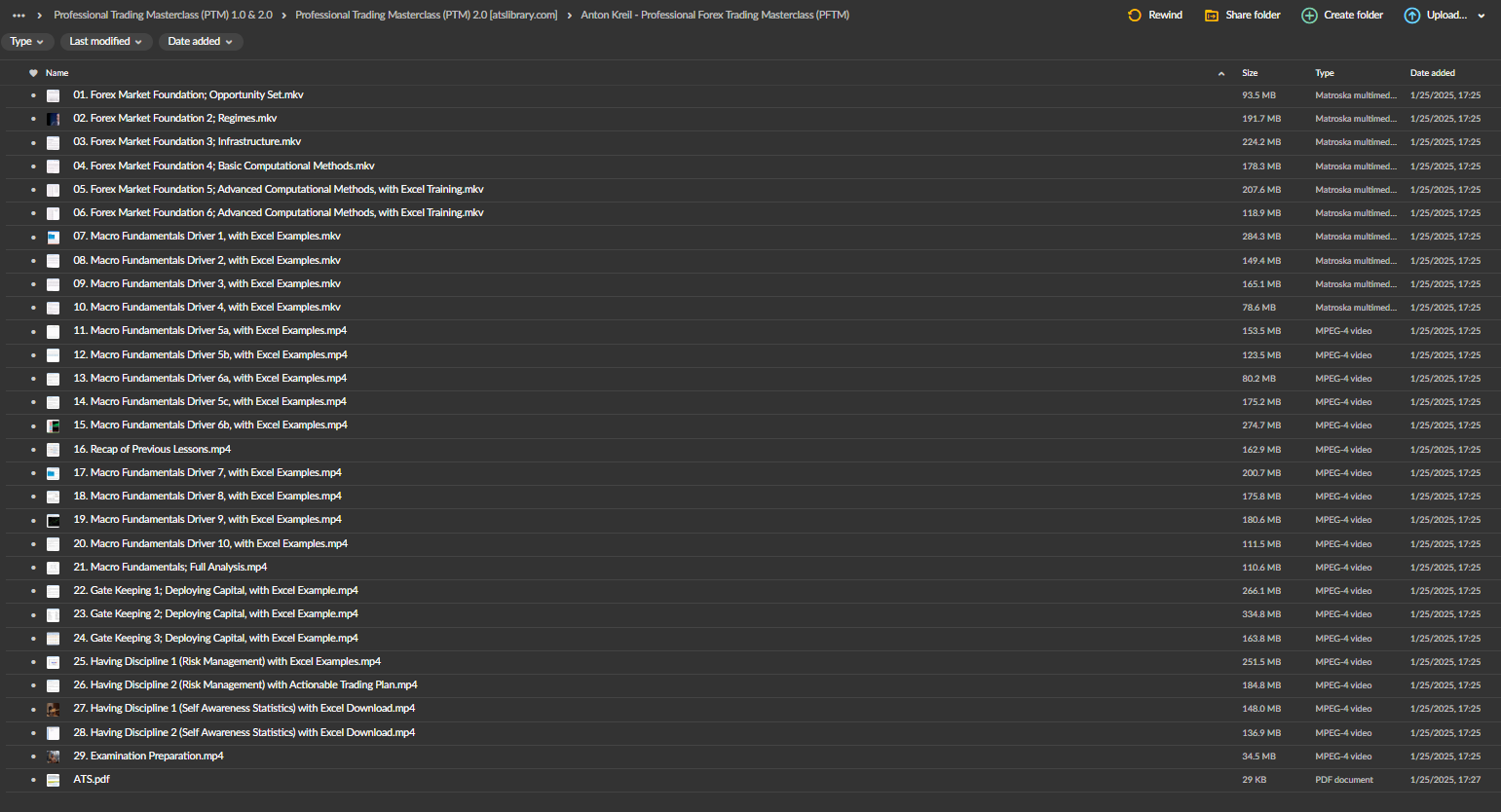The height and width of the screenshot is (812, 1501).
Task: Click the thumbnail of 29. Examination Preparation.mp4
Action: (54, 757)
